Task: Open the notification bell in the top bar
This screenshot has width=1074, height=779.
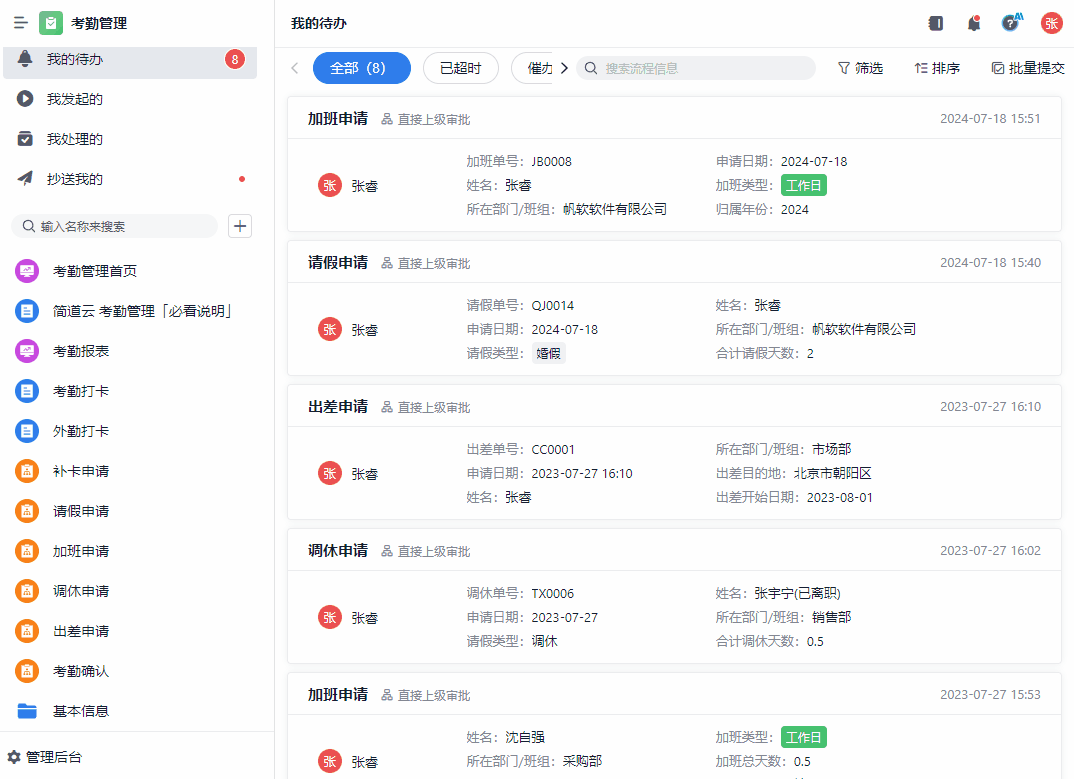Action: point(973,23)
